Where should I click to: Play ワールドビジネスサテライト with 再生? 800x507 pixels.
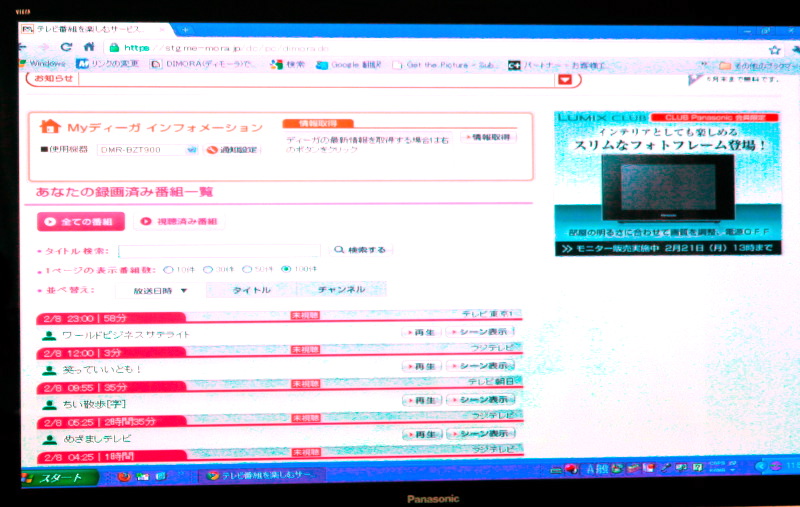point(421,333)
